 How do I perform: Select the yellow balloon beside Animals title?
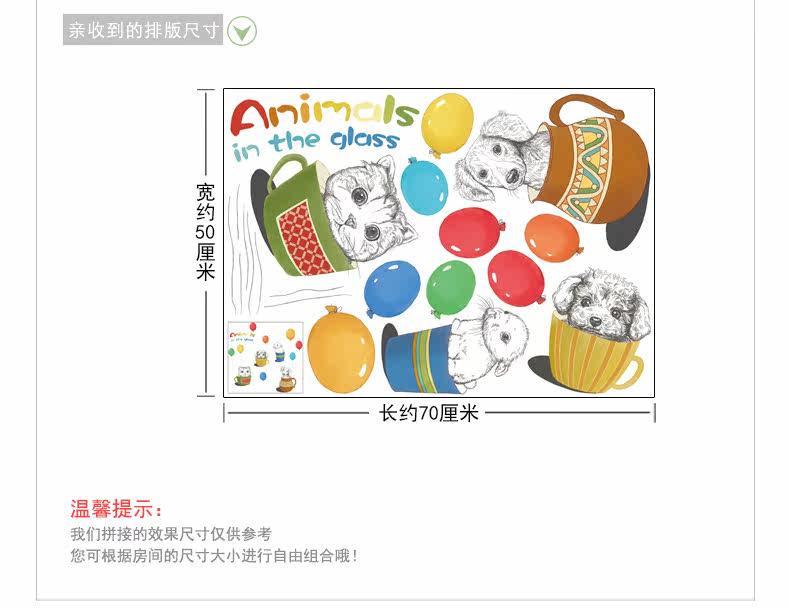[x=447, y=124]
